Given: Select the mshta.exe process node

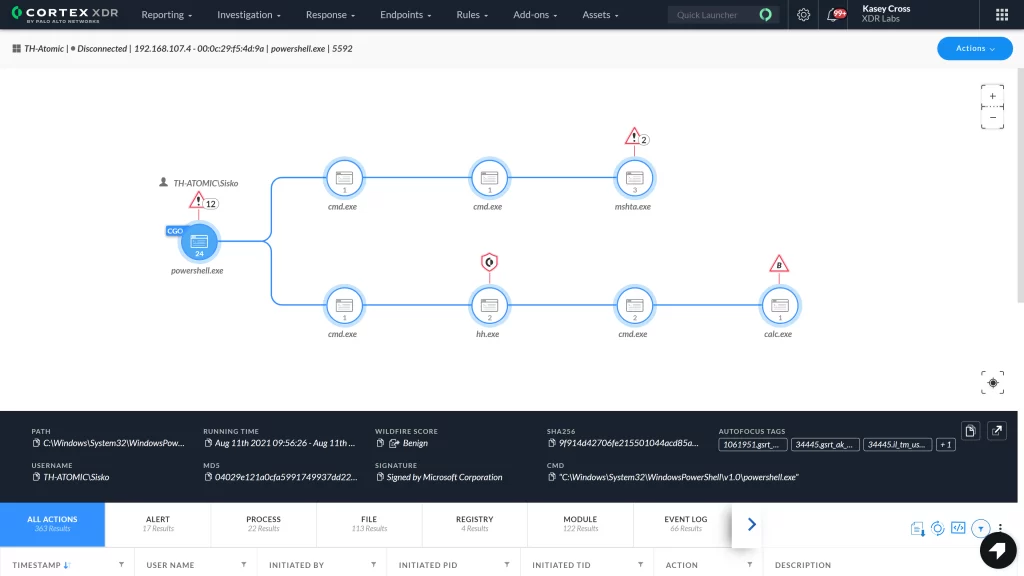Looking at the screenshot, I should (x=632, y=179).
